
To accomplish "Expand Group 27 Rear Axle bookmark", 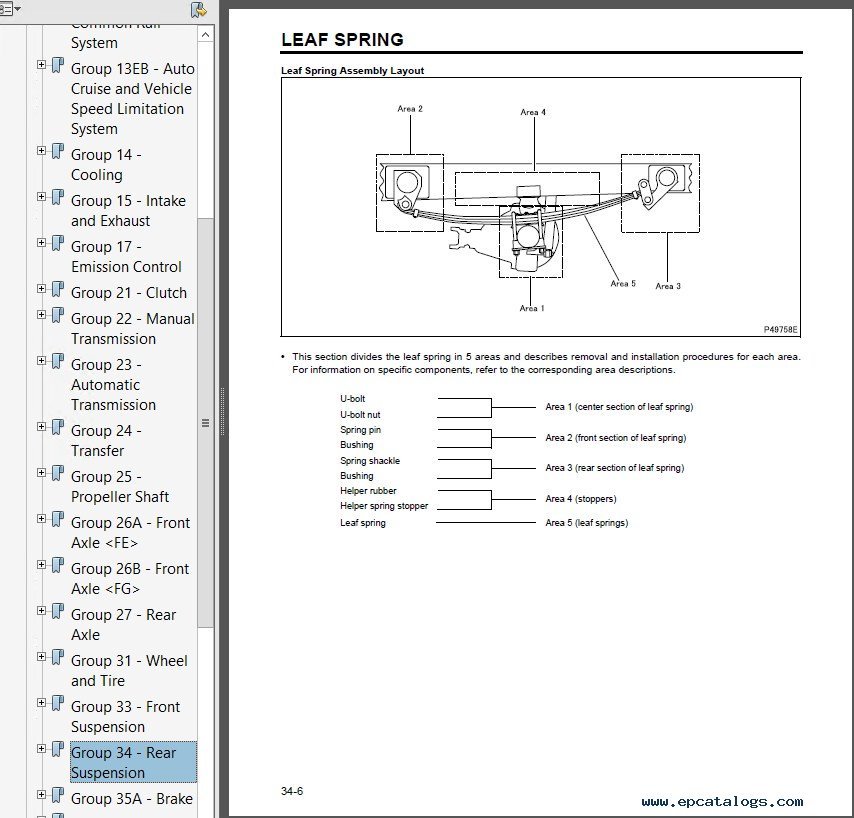I will (x=41, y=611).
